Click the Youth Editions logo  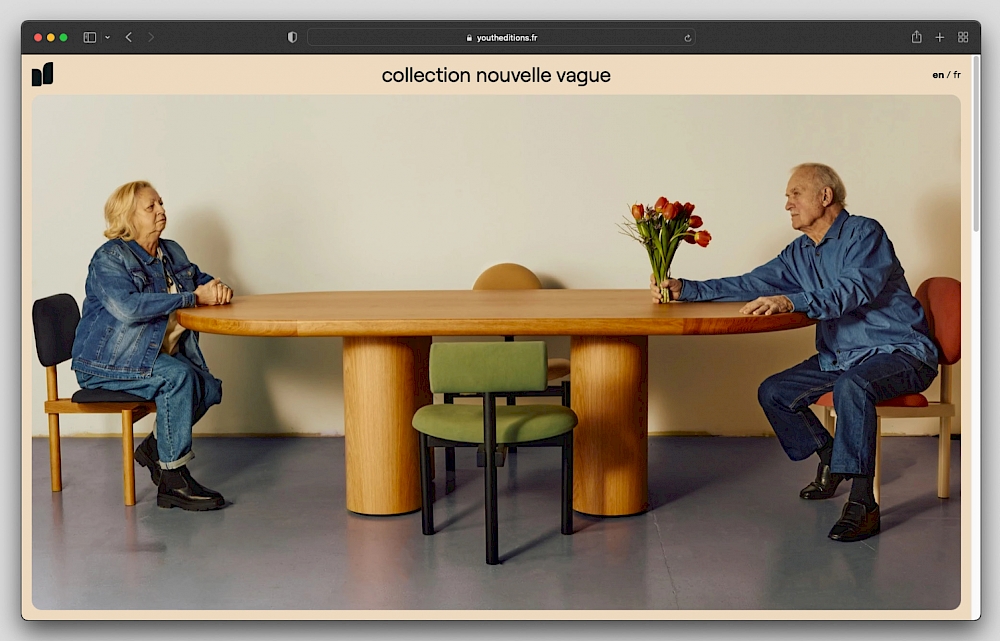click(x=42, y=75)
